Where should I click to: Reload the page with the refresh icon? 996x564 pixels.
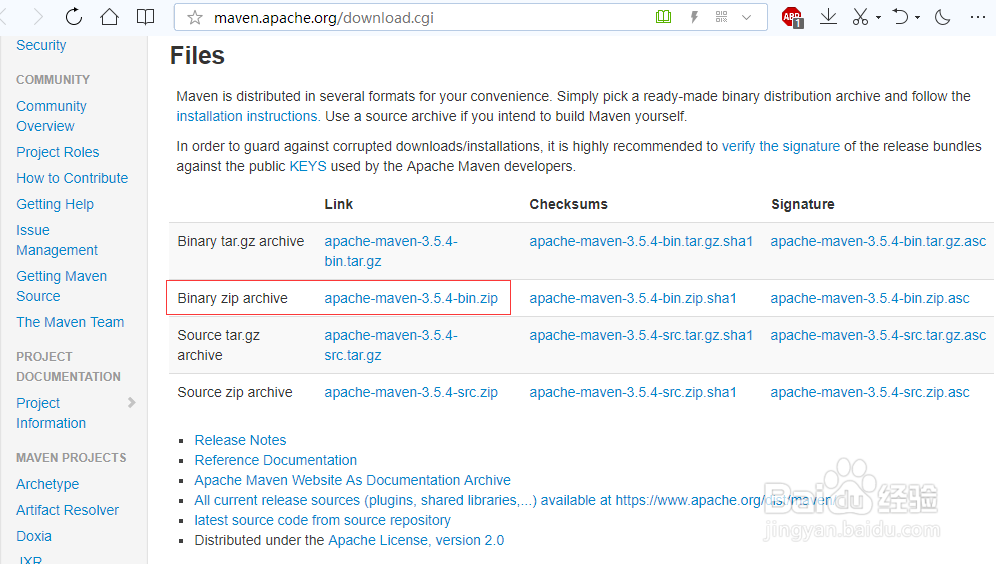click(74, 17)
